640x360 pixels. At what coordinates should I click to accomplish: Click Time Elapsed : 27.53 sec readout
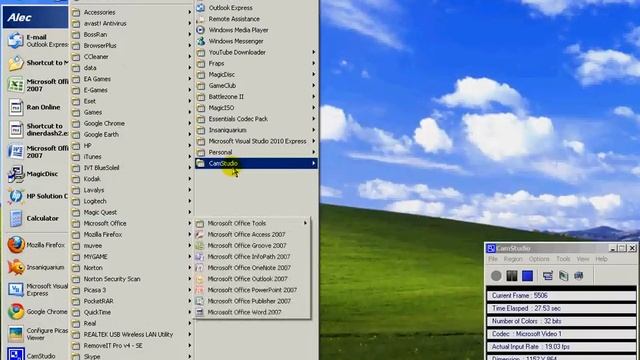(561, 308)
